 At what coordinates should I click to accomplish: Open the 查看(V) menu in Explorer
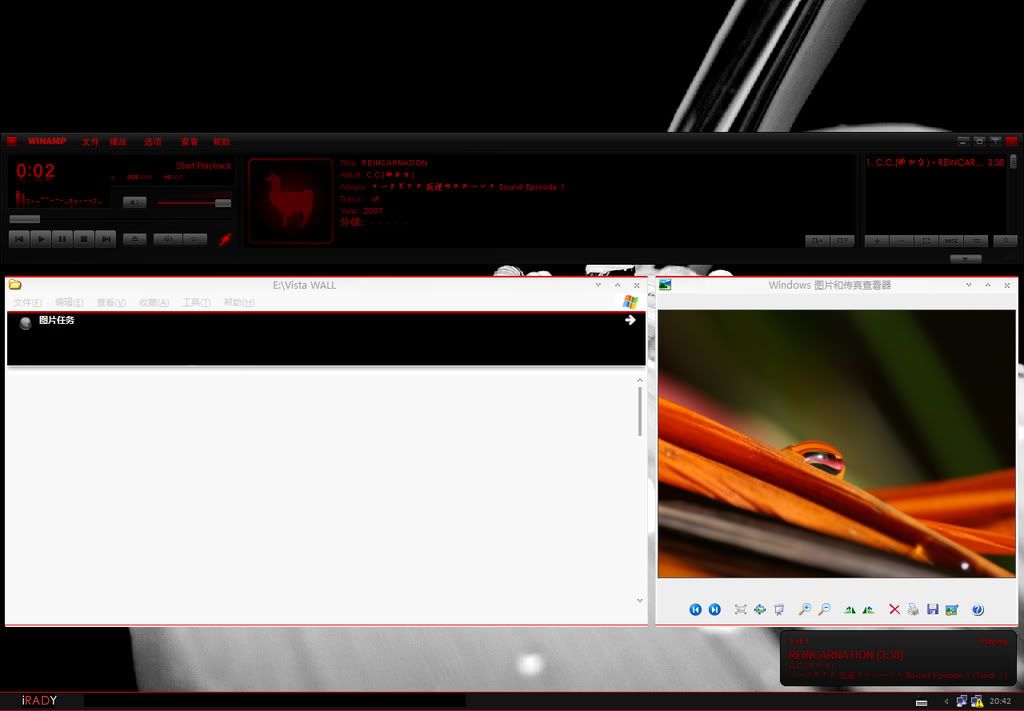(x=111, y=303)
